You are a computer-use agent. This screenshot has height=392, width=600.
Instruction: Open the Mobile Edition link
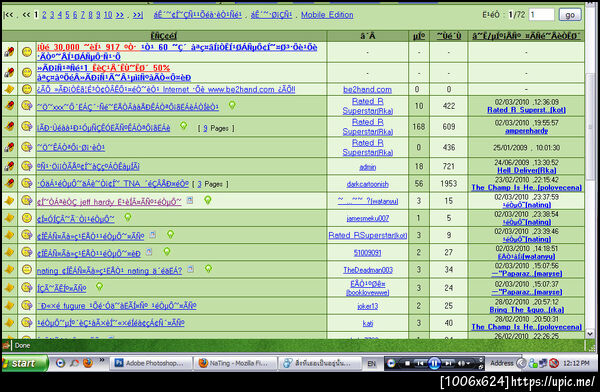point(327,15)
